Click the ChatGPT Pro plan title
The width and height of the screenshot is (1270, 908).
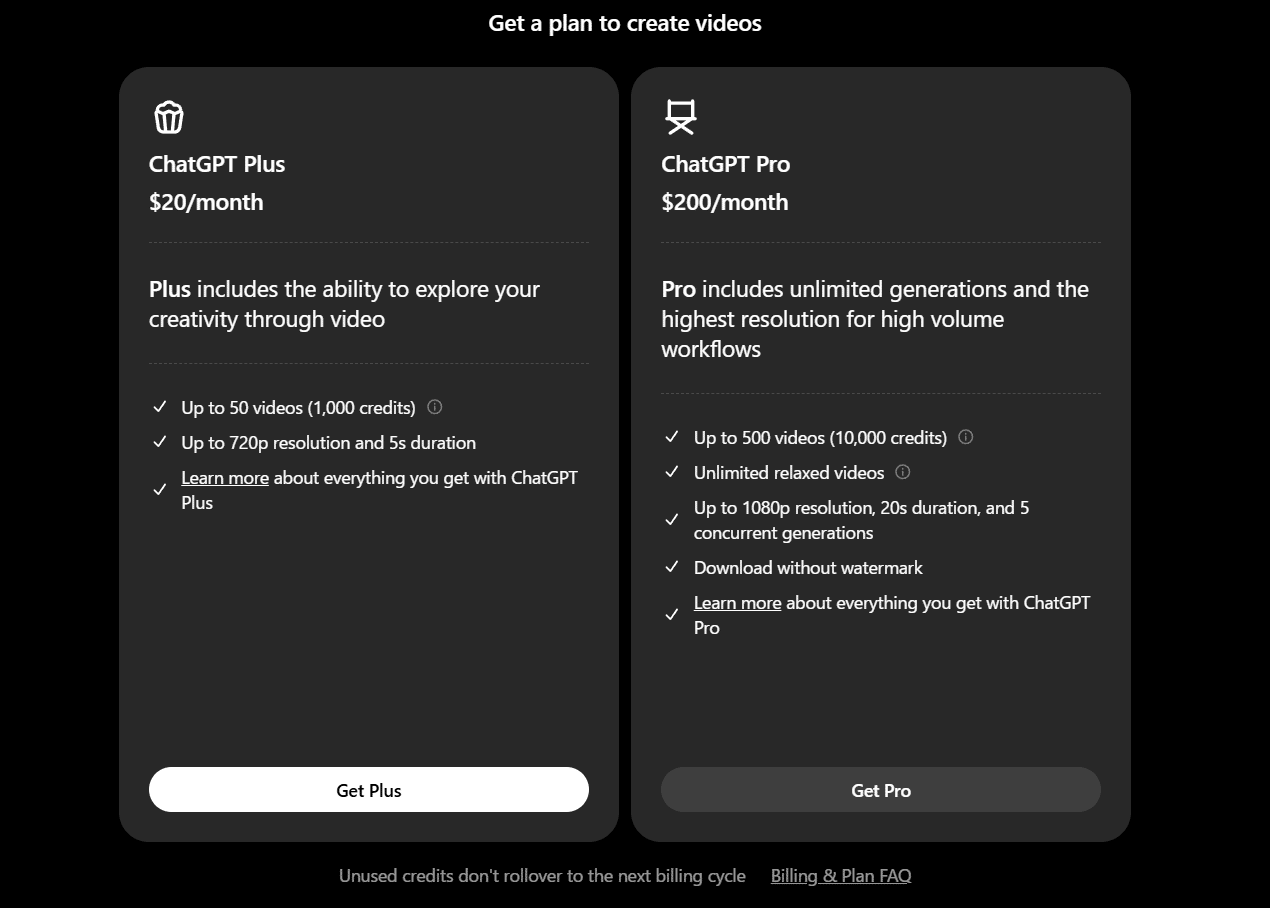725,164
